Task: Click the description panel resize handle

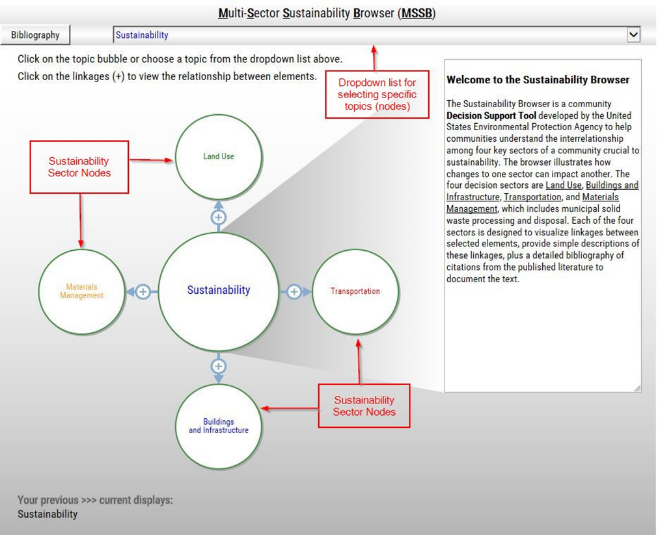Action: 635,387
